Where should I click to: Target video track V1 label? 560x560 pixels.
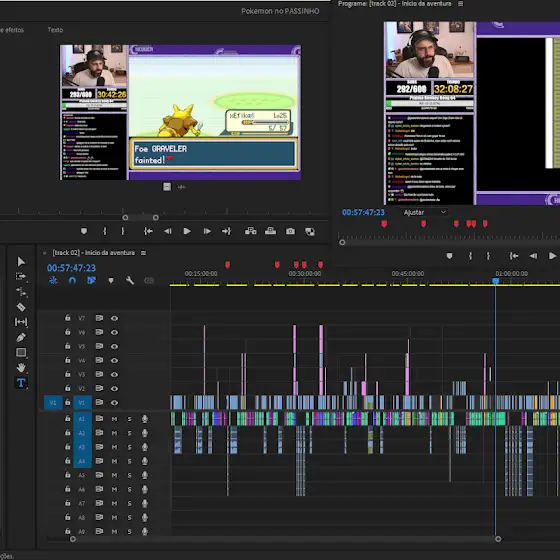(82, 403)
